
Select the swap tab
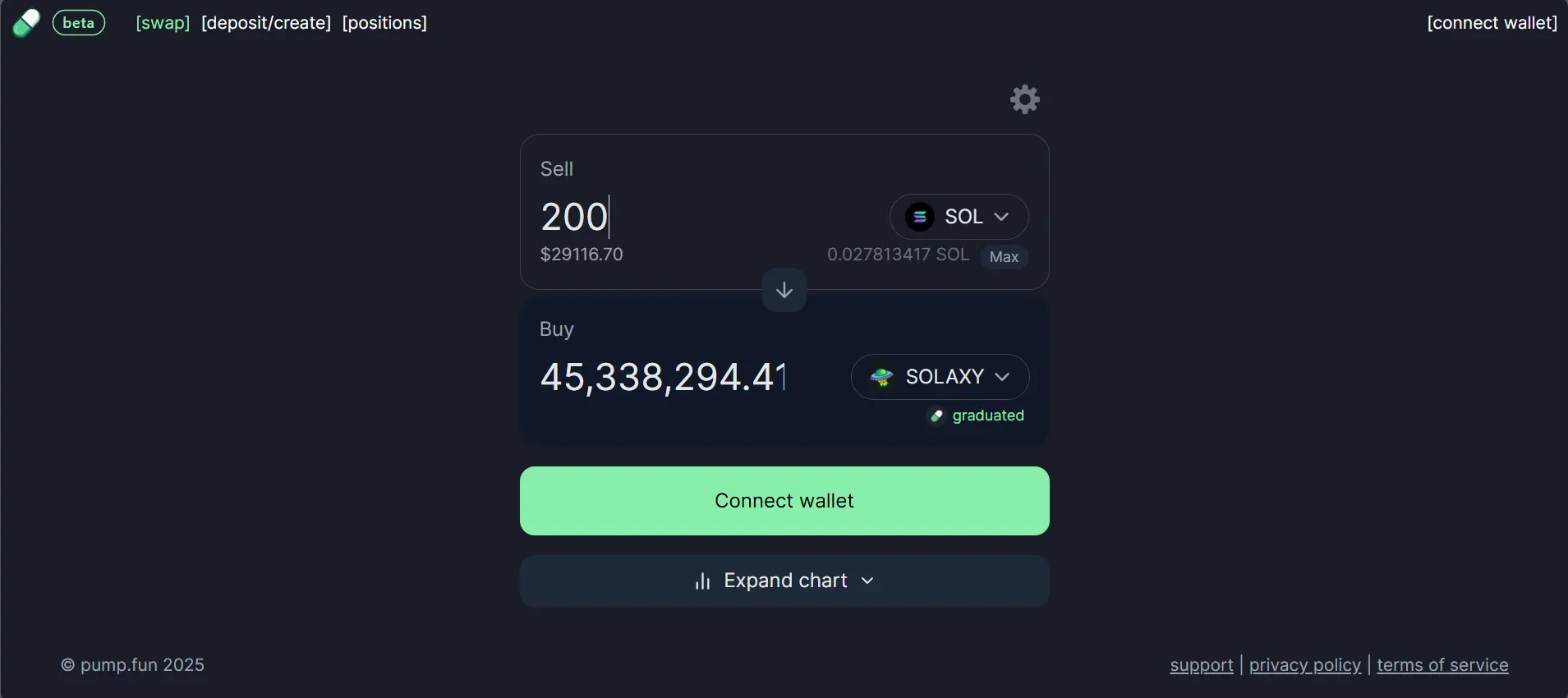pyautogui.click(x=163, y=23)
